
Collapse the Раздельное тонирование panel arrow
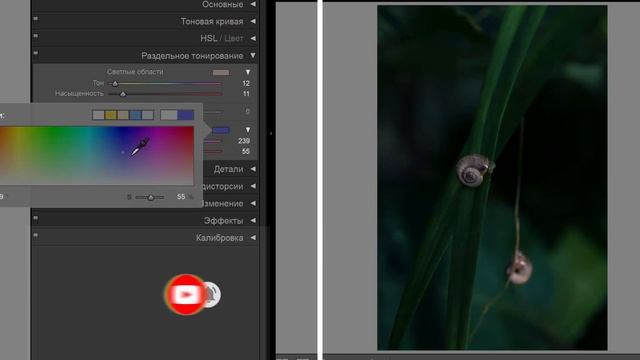(253, 56)
